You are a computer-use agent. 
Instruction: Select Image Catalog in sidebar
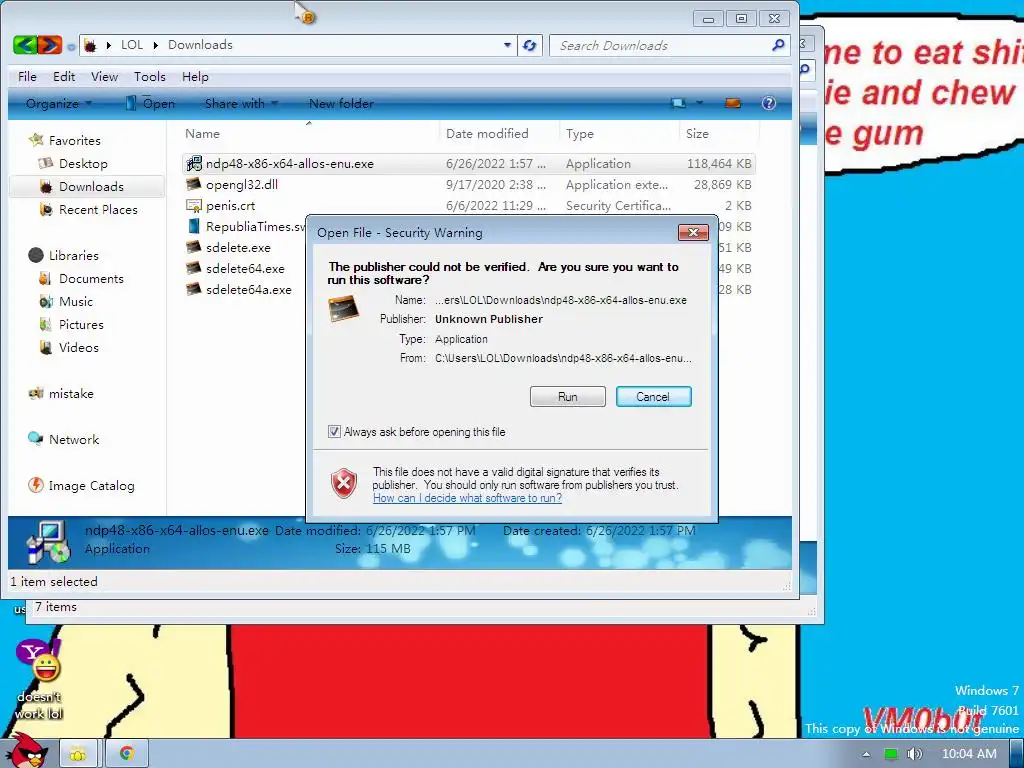(91, 485)
